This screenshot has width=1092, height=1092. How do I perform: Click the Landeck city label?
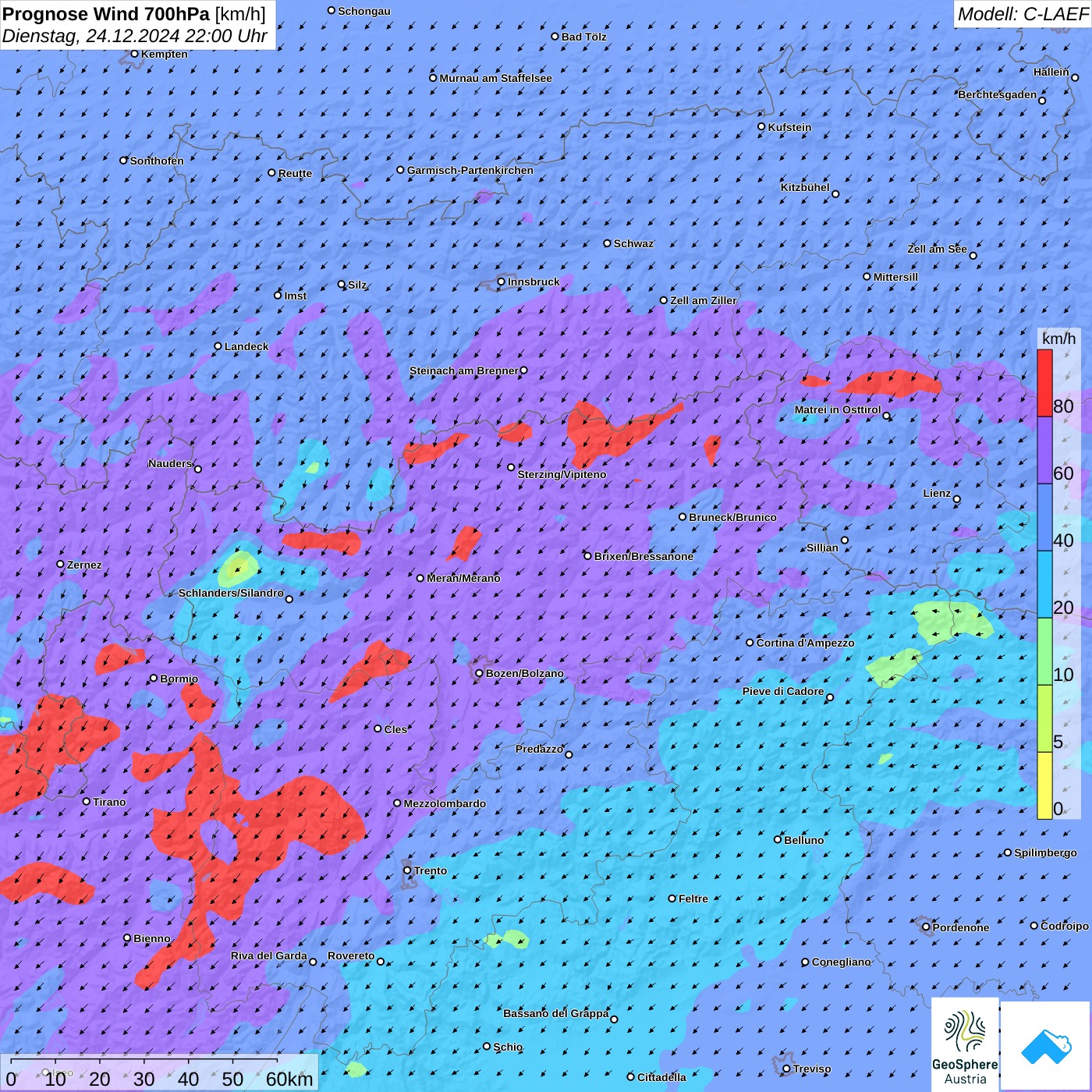pyautogui.click(x=246, y=346)
